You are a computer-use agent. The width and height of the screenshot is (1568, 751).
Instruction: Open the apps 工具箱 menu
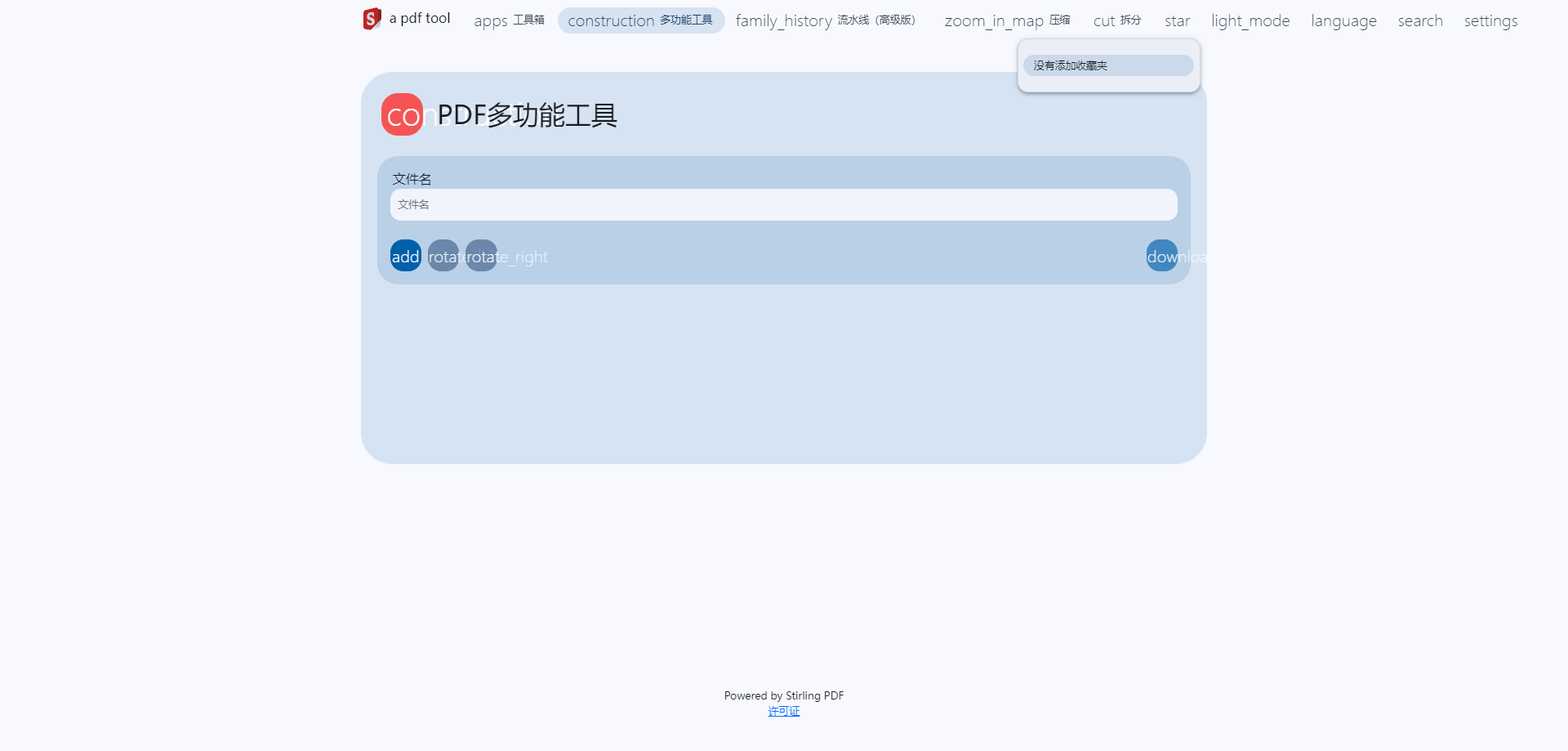click(508, 20)
